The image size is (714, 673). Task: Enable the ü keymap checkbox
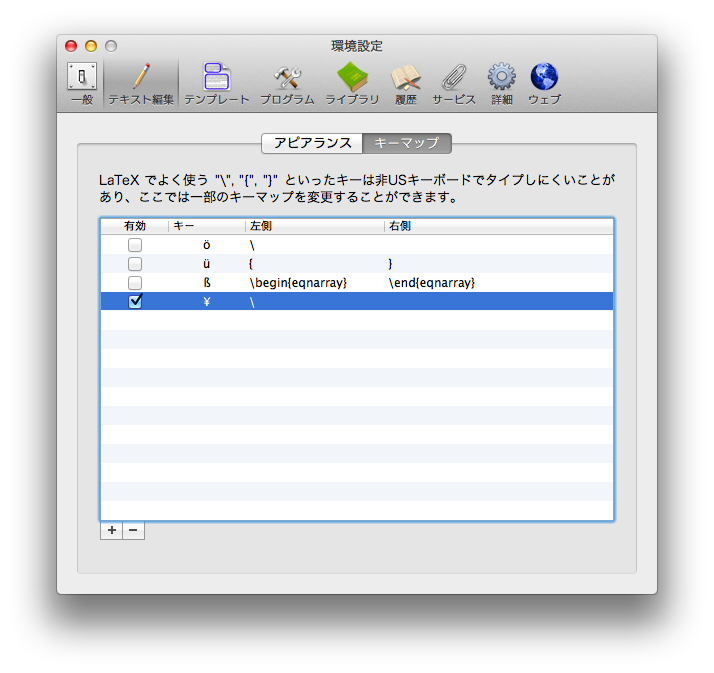135,264
